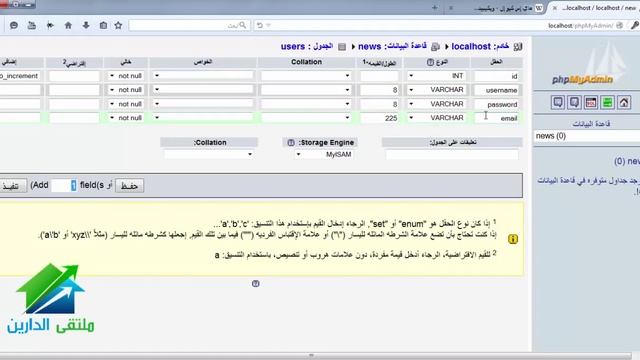This screenshot has width=640, height=360.
Task: Open the VARCHAR type dropdown for username
Action: [x=437, y=90]
